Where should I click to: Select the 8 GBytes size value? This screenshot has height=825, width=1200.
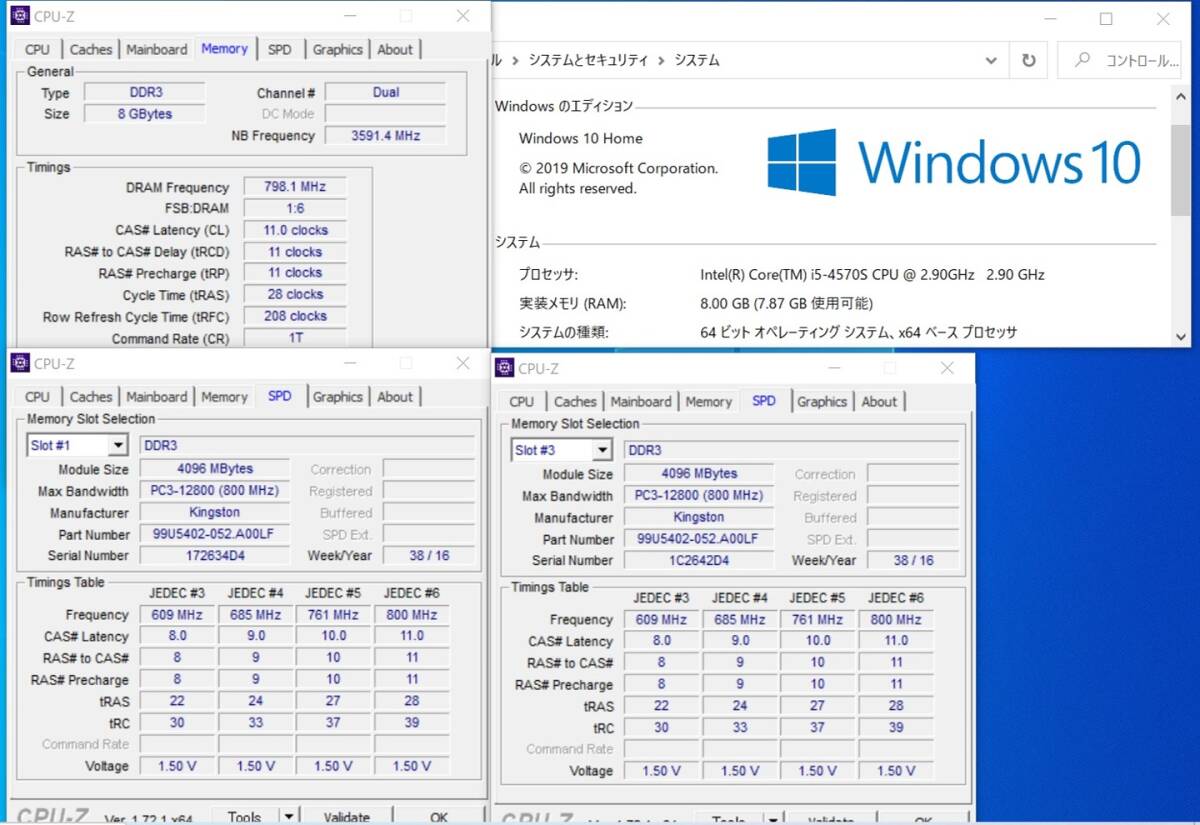pos(144,114)
